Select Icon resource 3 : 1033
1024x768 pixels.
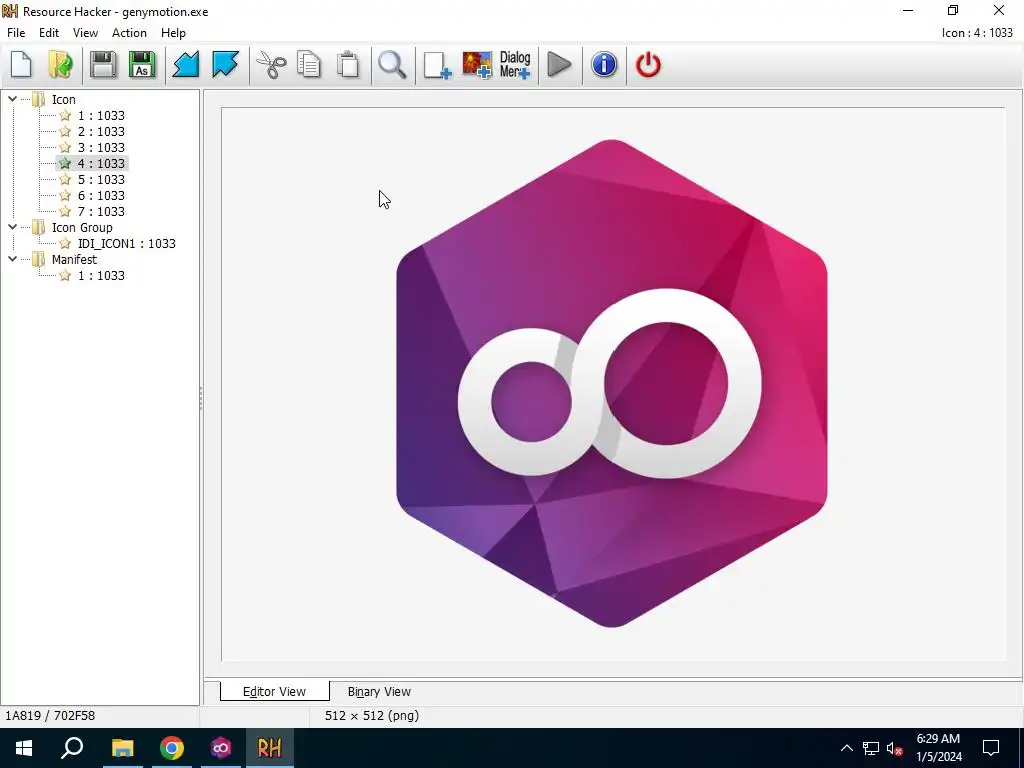click(x=101, y=148)
